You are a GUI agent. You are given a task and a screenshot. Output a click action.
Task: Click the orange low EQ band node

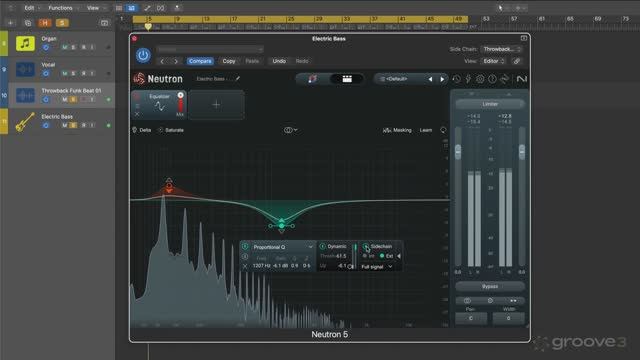tap(169, 186)
